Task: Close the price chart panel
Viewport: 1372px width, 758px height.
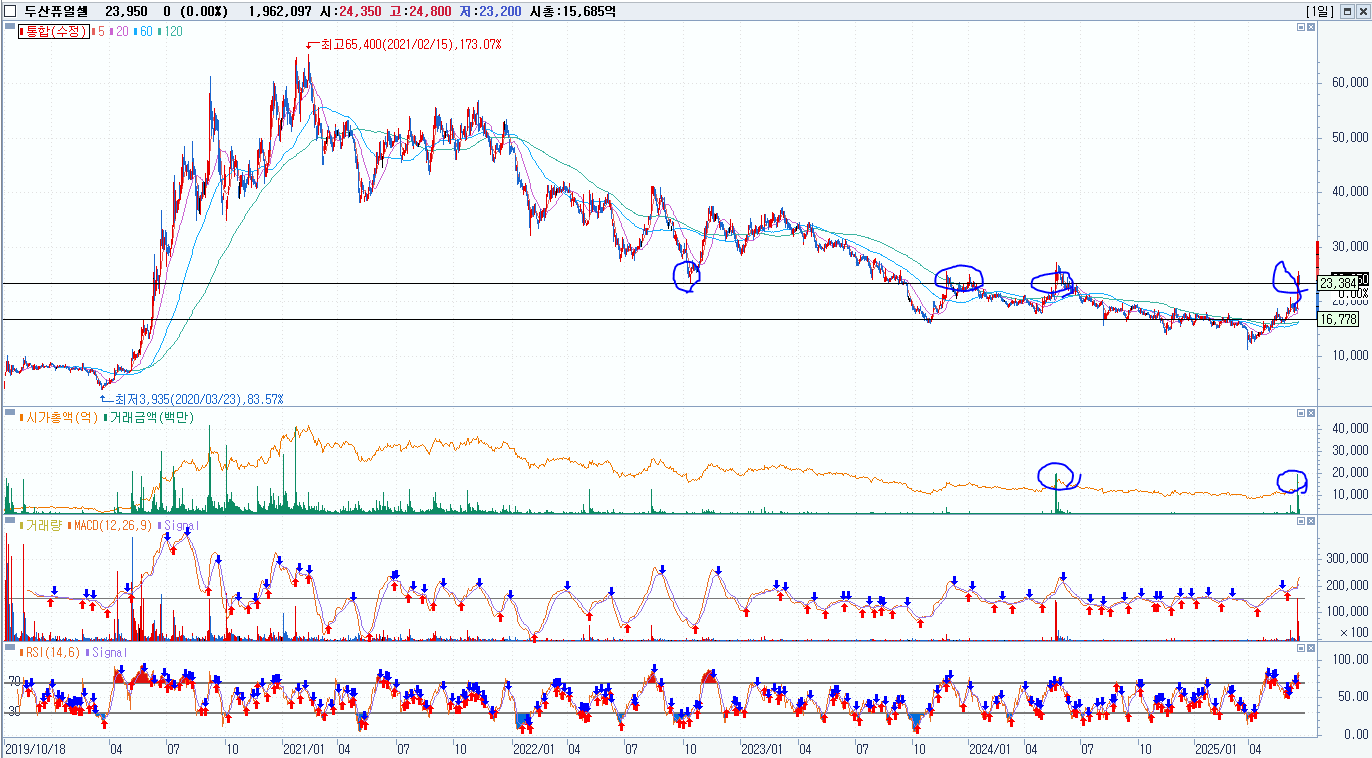Action: (x=1312, y=28)
